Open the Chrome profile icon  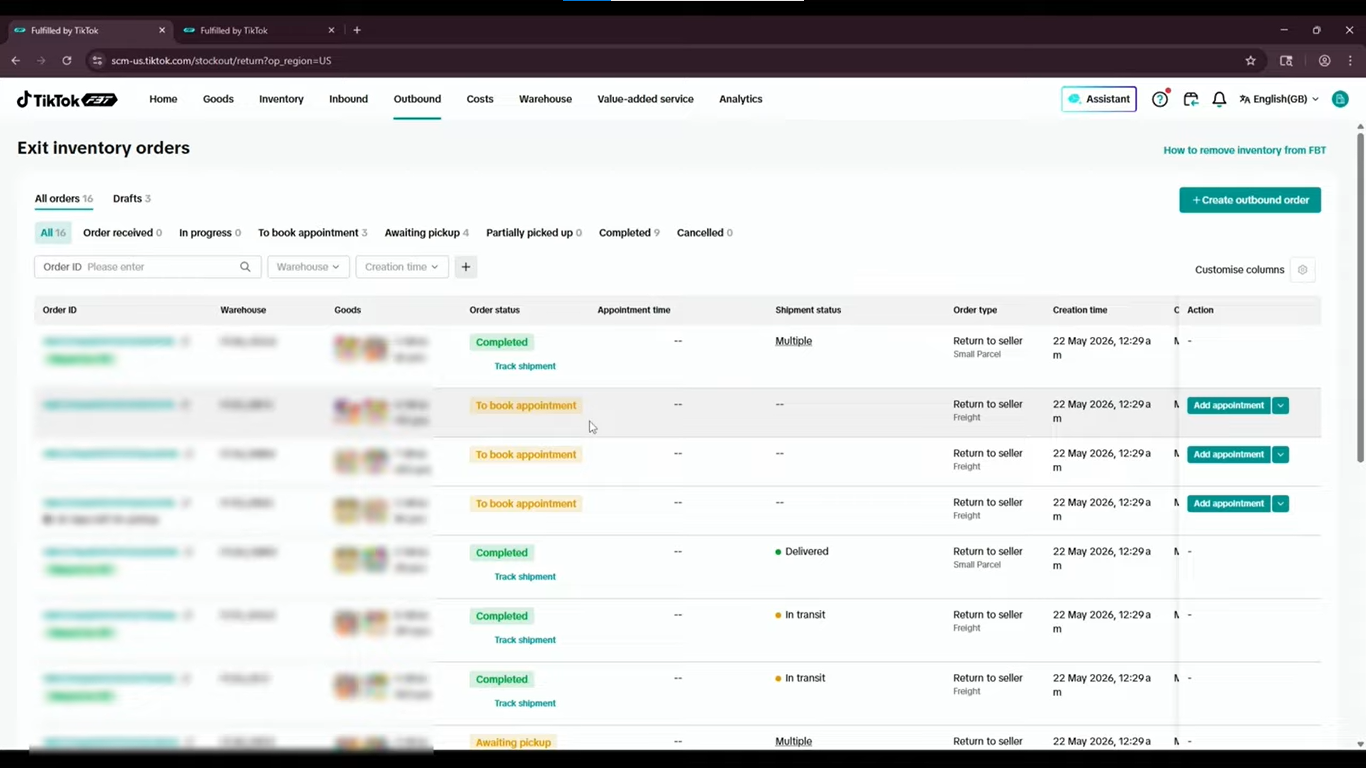(1324, 61)
